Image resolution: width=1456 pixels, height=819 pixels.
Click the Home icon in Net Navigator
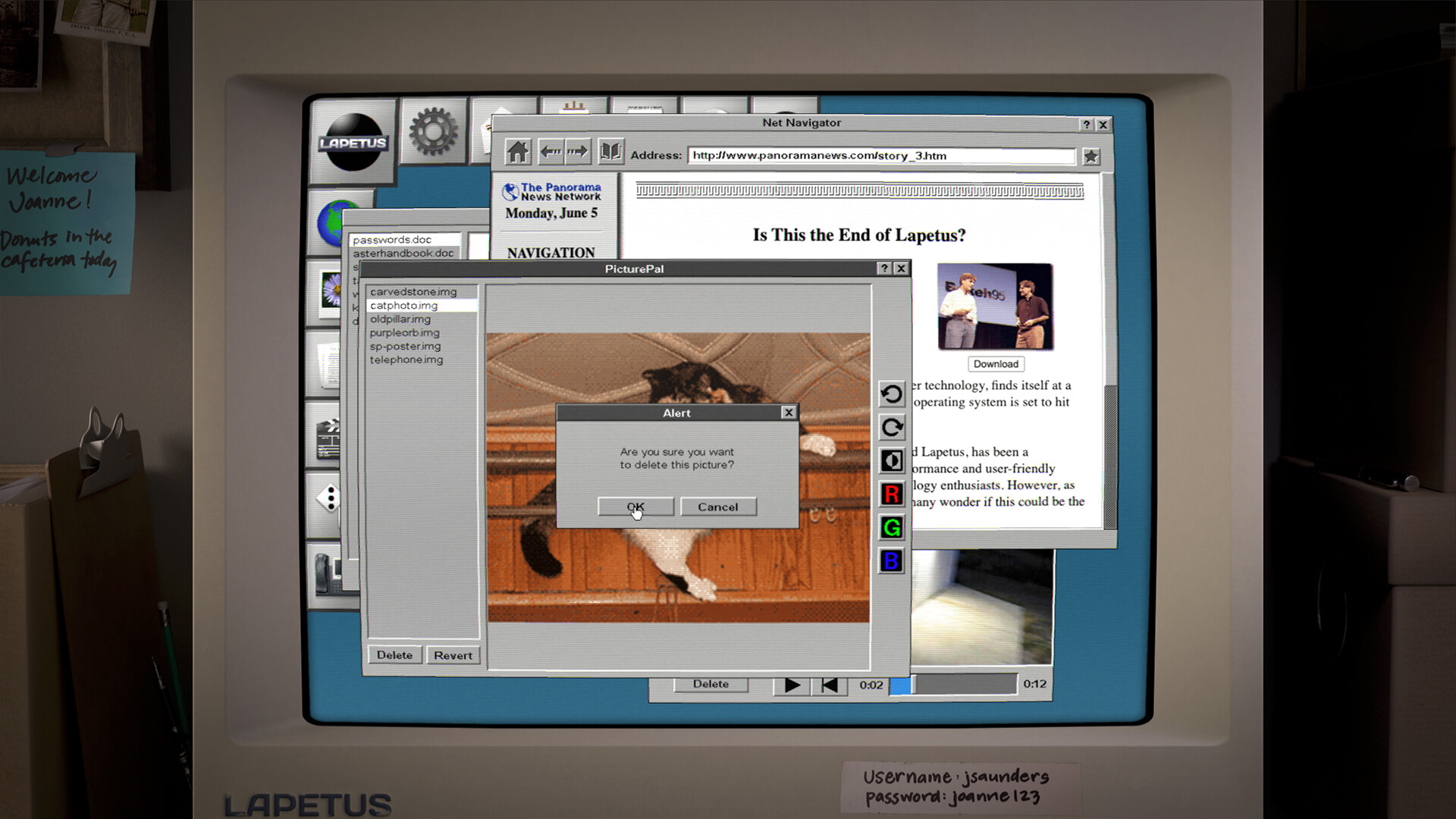(x=517, y=151)
